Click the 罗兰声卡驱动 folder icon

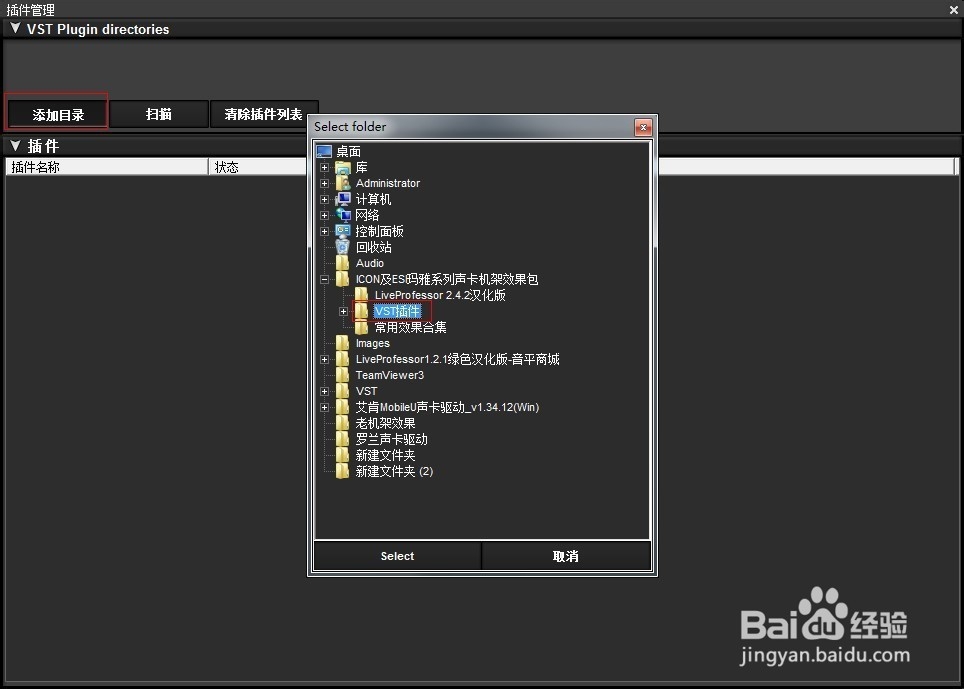[343, 439]
